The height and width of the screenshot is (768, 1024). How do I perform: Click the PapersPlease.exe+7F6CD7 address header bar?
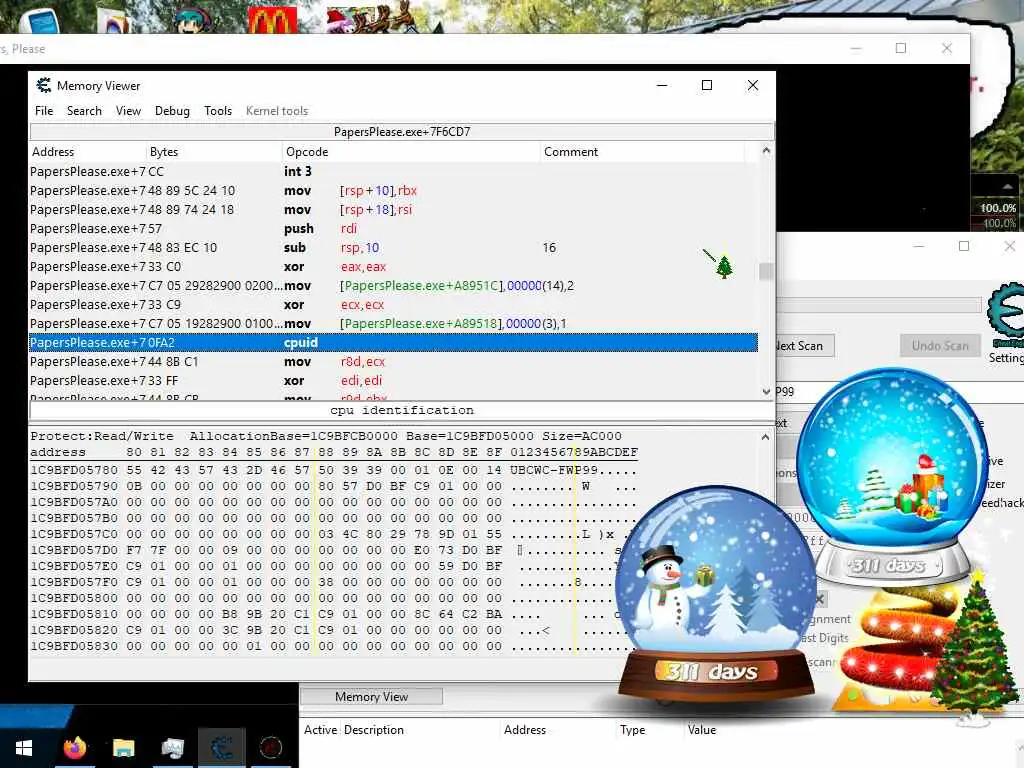click(x=402, y=132)
